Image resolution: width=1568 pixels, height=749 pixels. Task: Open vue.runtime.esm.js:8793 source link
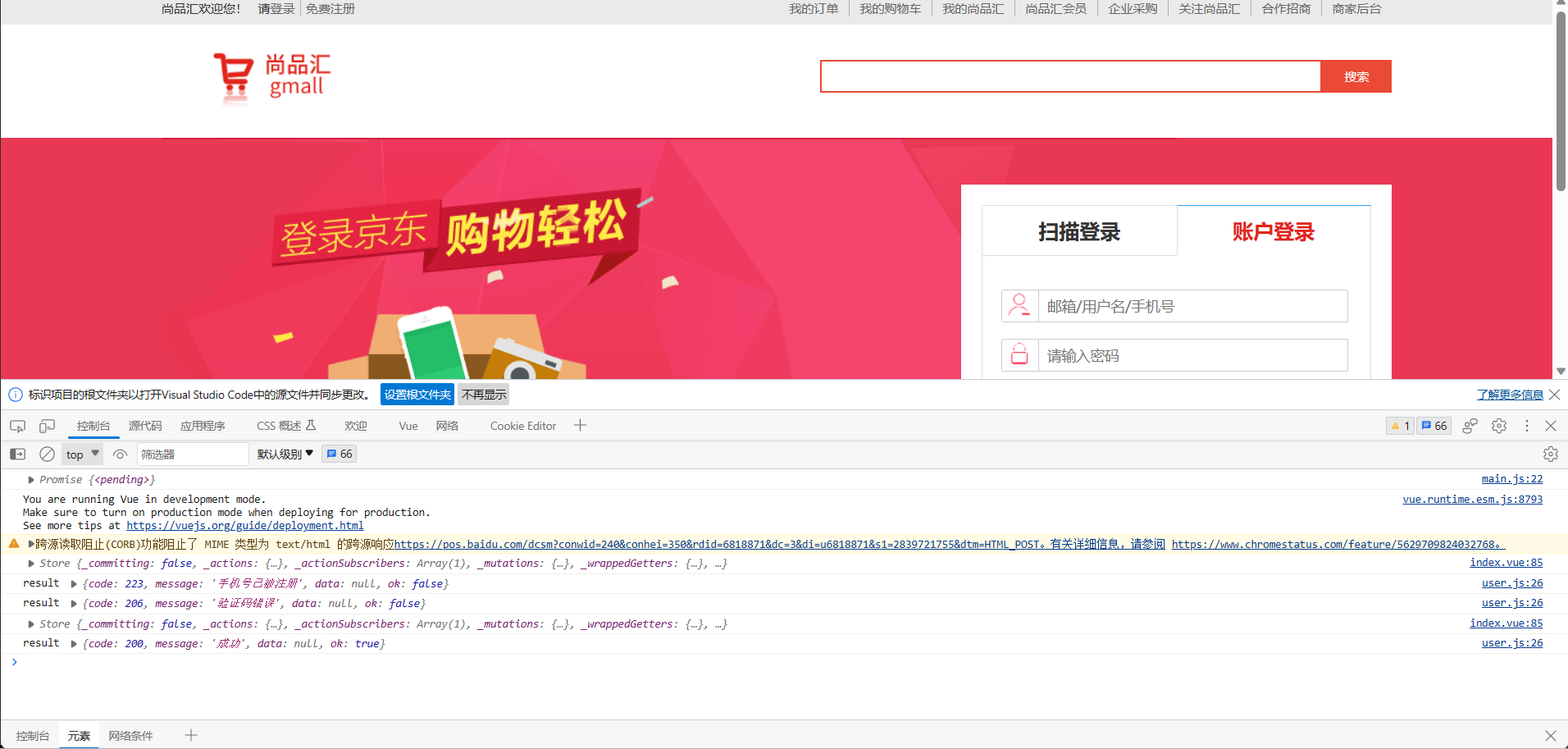[1473, 499]
